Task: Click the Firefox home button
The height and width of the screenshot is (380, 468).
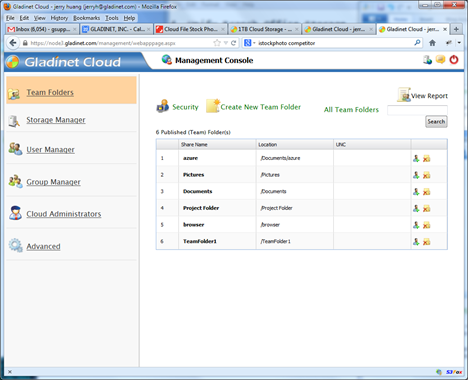Action: tap(432, 43)
